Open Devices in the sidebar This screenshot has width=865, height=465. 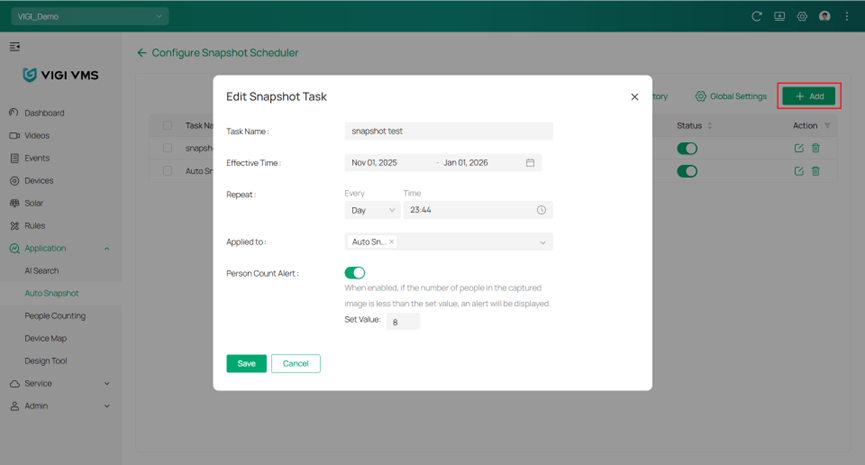39,181
